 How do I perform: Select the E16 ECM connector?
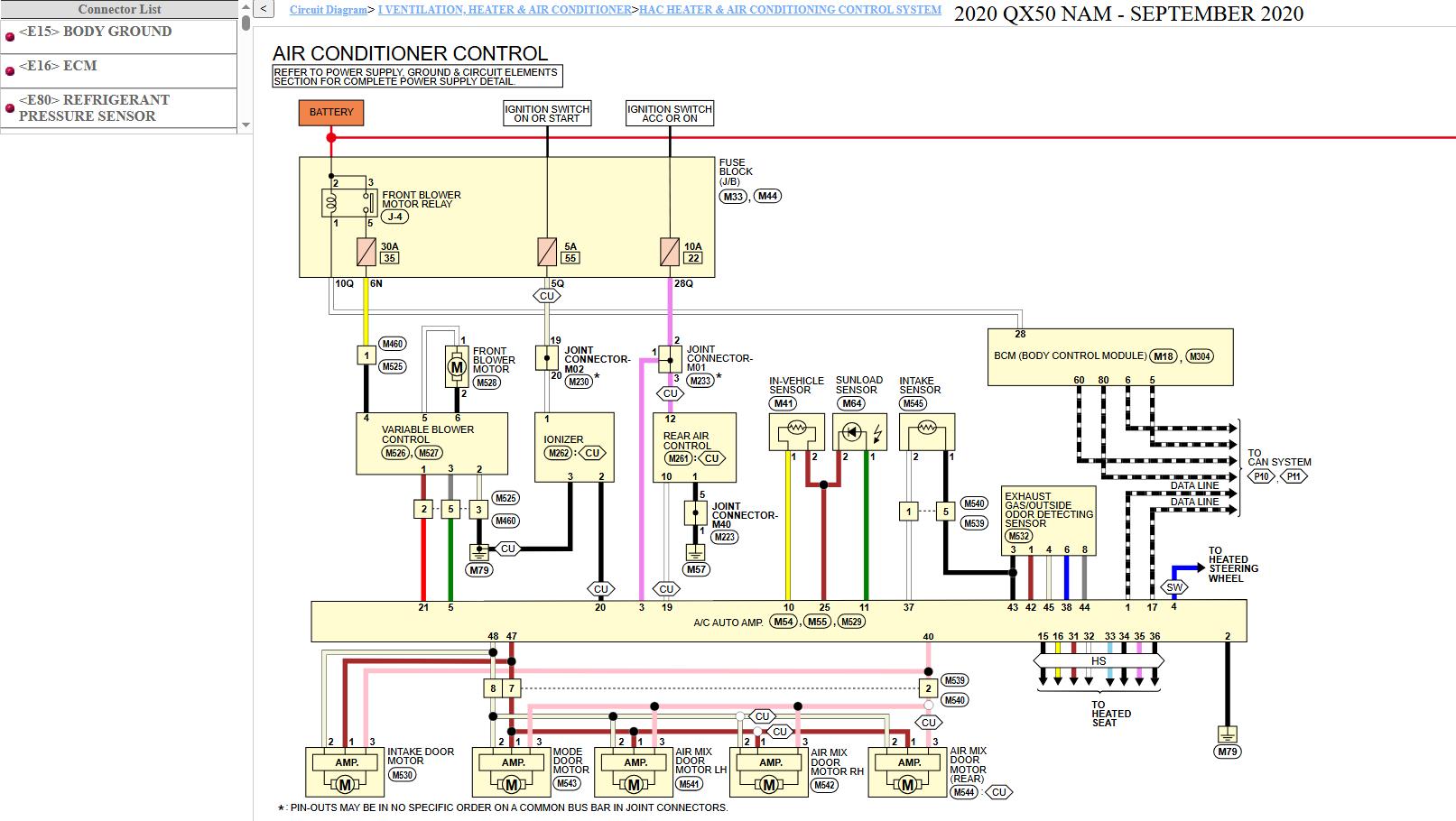tap(58, 66)
